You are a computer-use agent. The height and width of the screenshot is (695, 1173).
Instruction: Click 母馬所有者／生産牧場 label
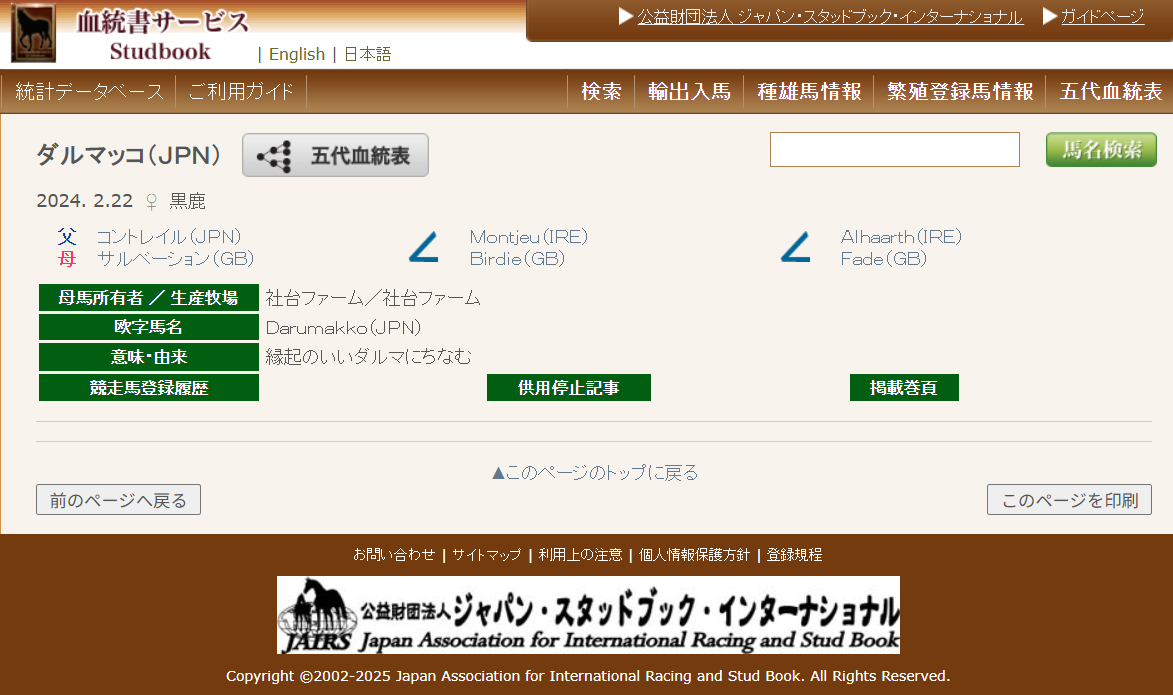[x=149, y=298]
